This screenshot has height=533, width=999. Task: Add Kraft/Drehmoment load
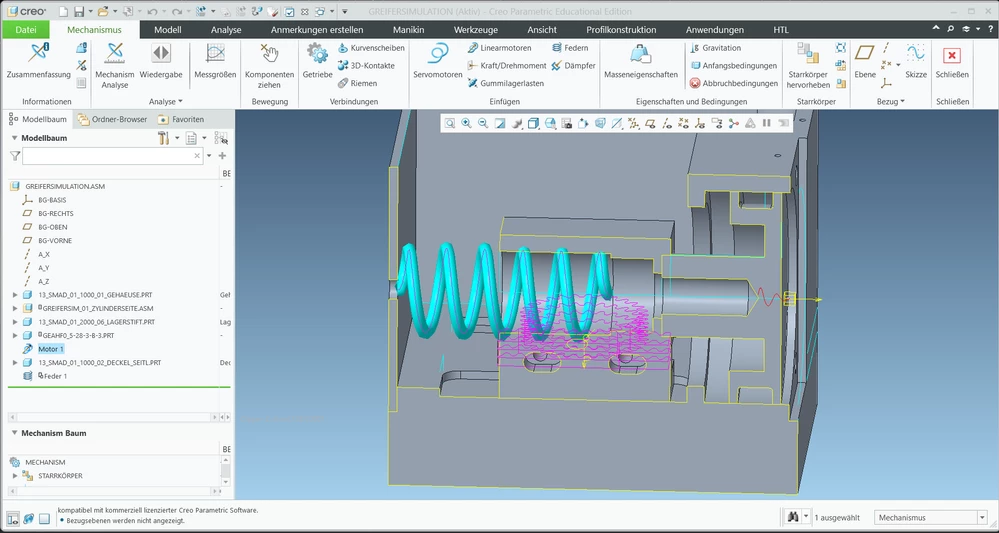click(x=507, y=66)
